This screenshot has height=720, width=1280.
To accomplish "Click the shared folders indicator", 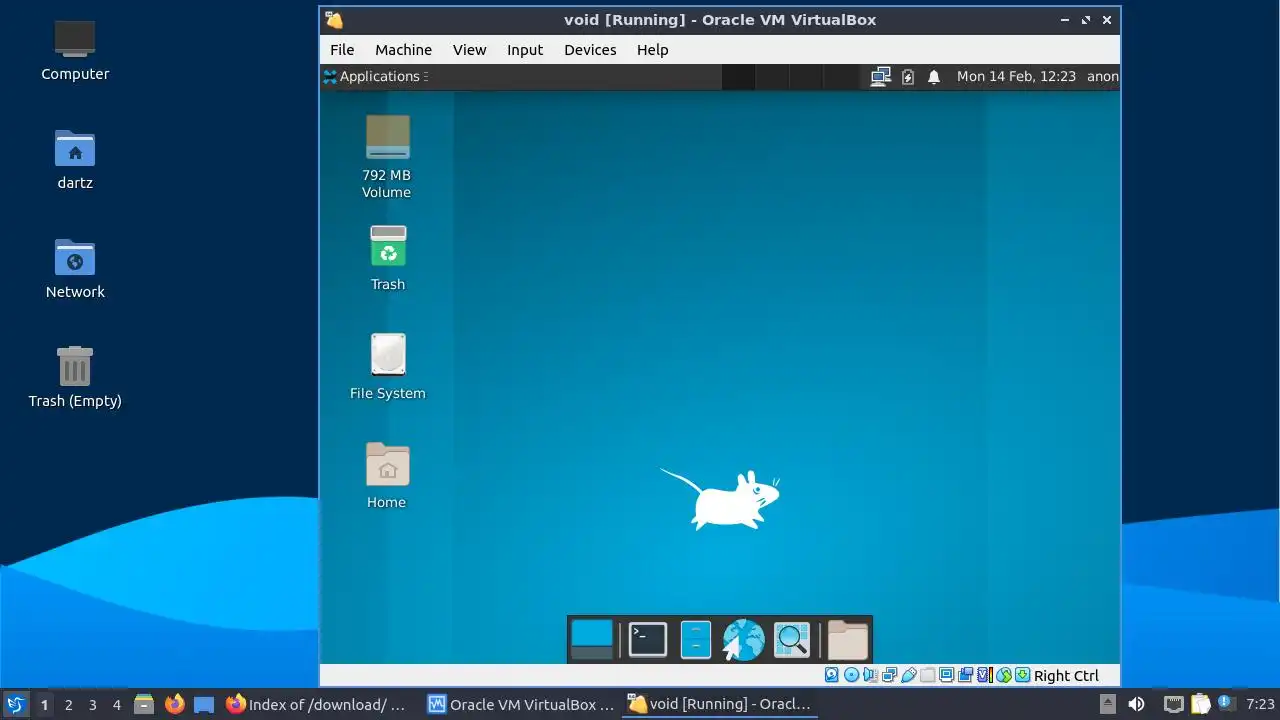I will coord(928,675).
